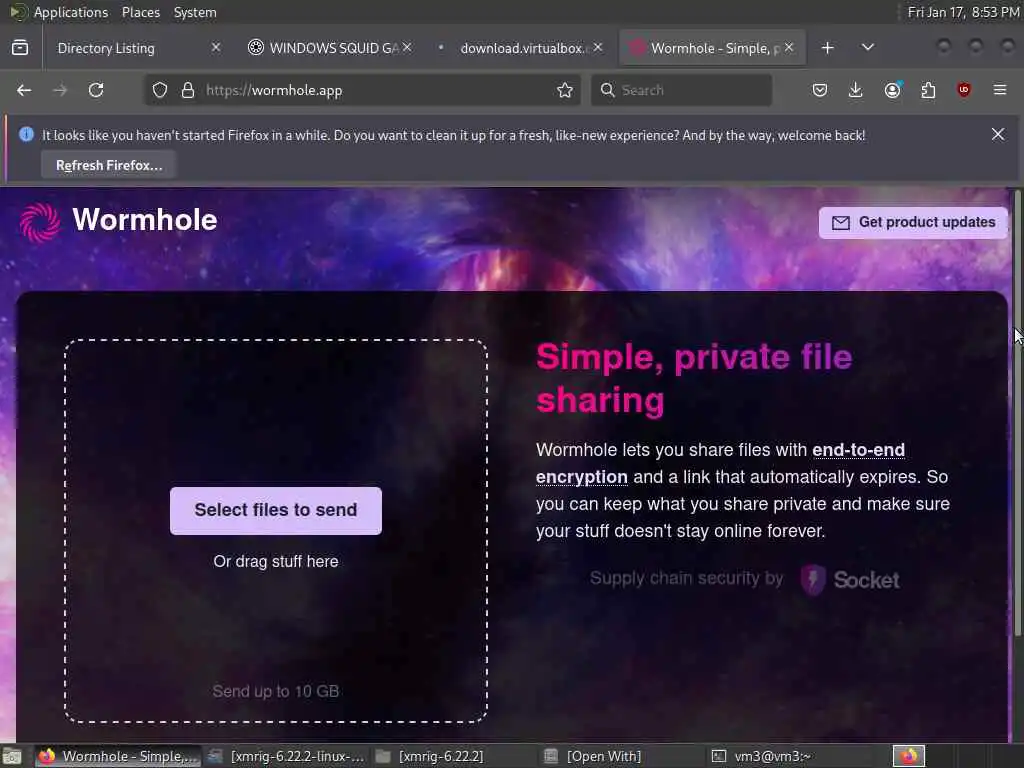1024x768 pixels.
Task: Click the forward navigation arrow
Action: tap(60, 90)
